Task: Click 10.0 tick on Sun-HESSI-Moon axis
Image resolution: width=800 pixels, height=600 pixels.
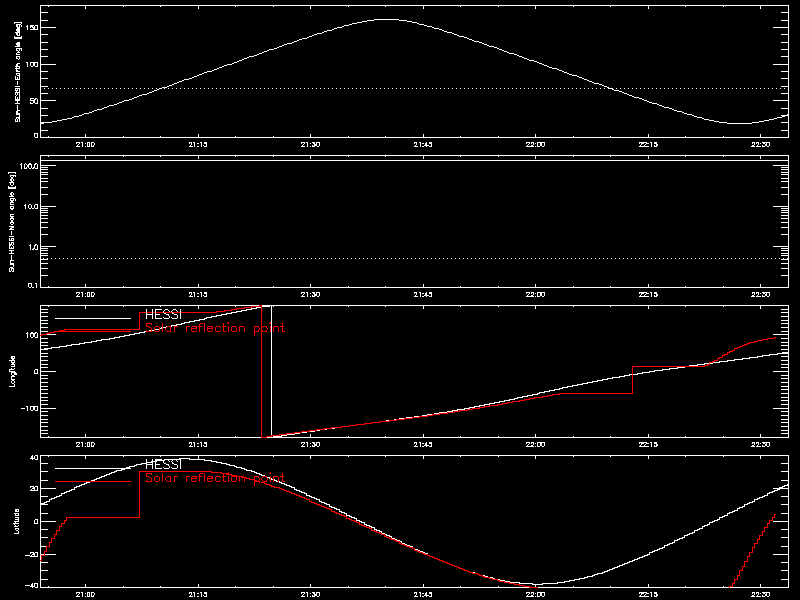Action: [30, 207]
